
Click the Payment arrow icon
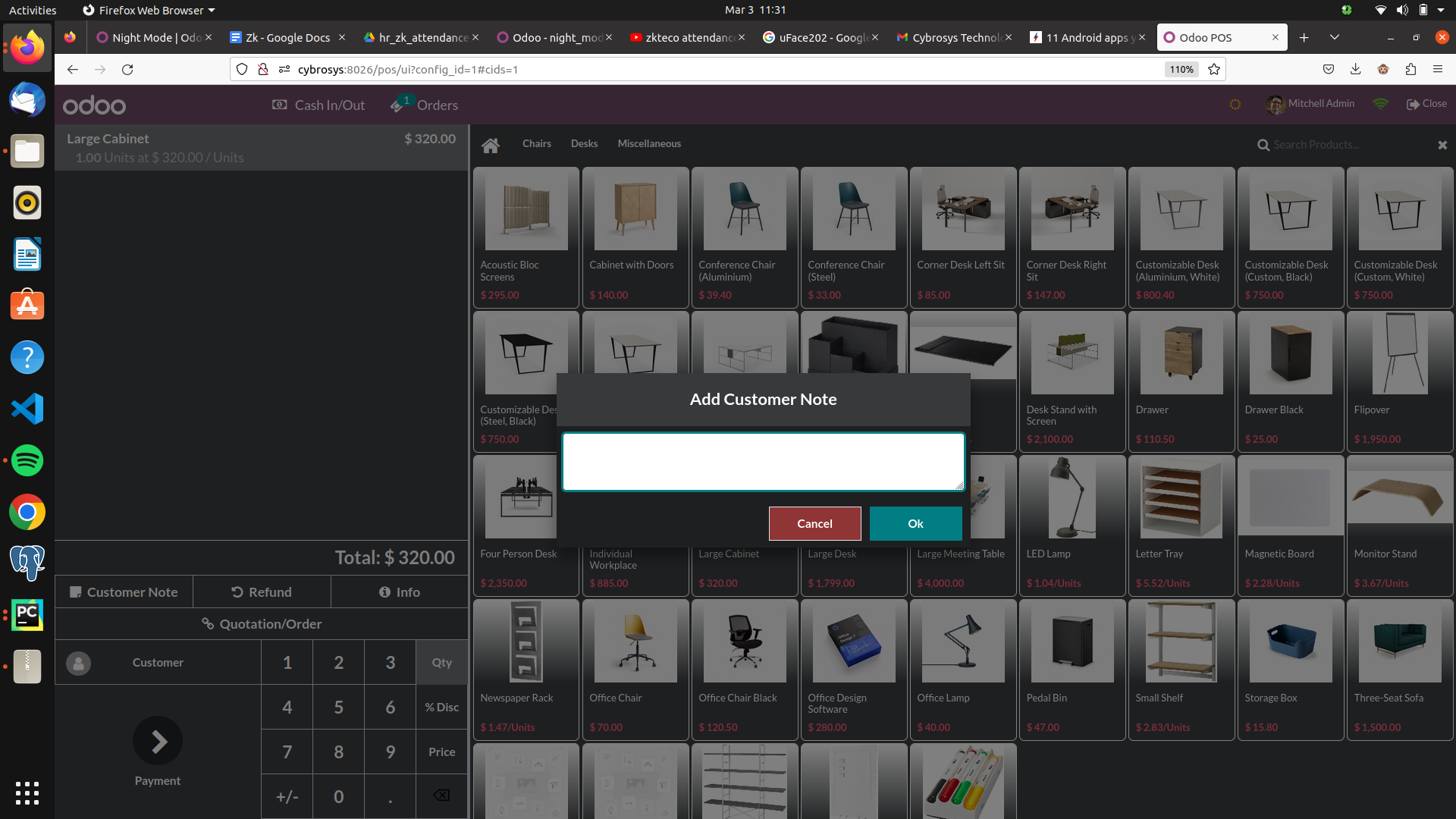[158, 741]
